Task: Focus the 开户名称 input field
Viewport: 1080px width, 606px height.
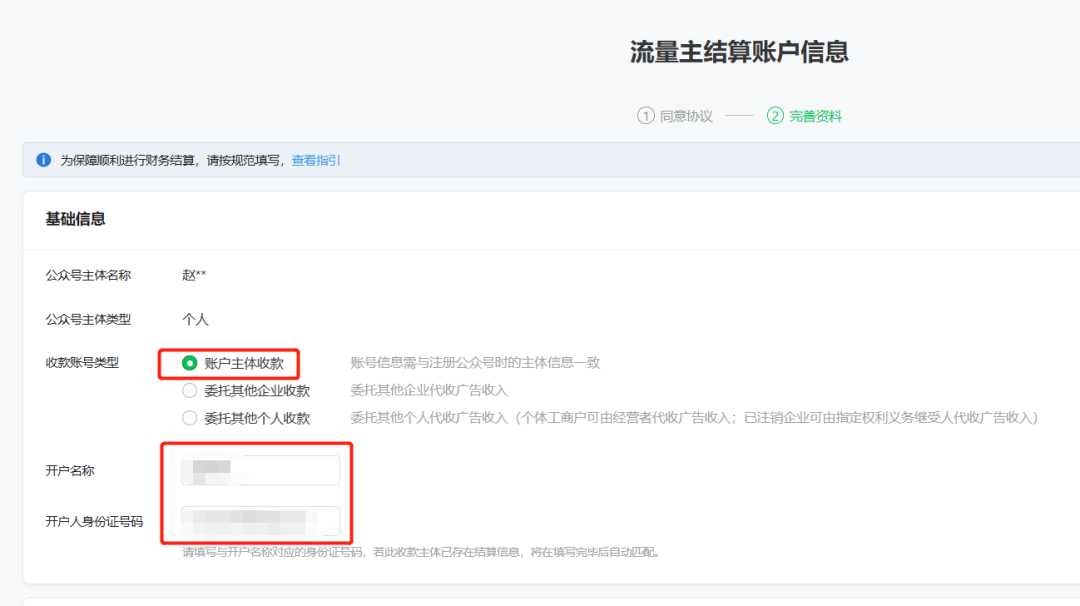Action: pyautogui.click(x=260, y=470)
